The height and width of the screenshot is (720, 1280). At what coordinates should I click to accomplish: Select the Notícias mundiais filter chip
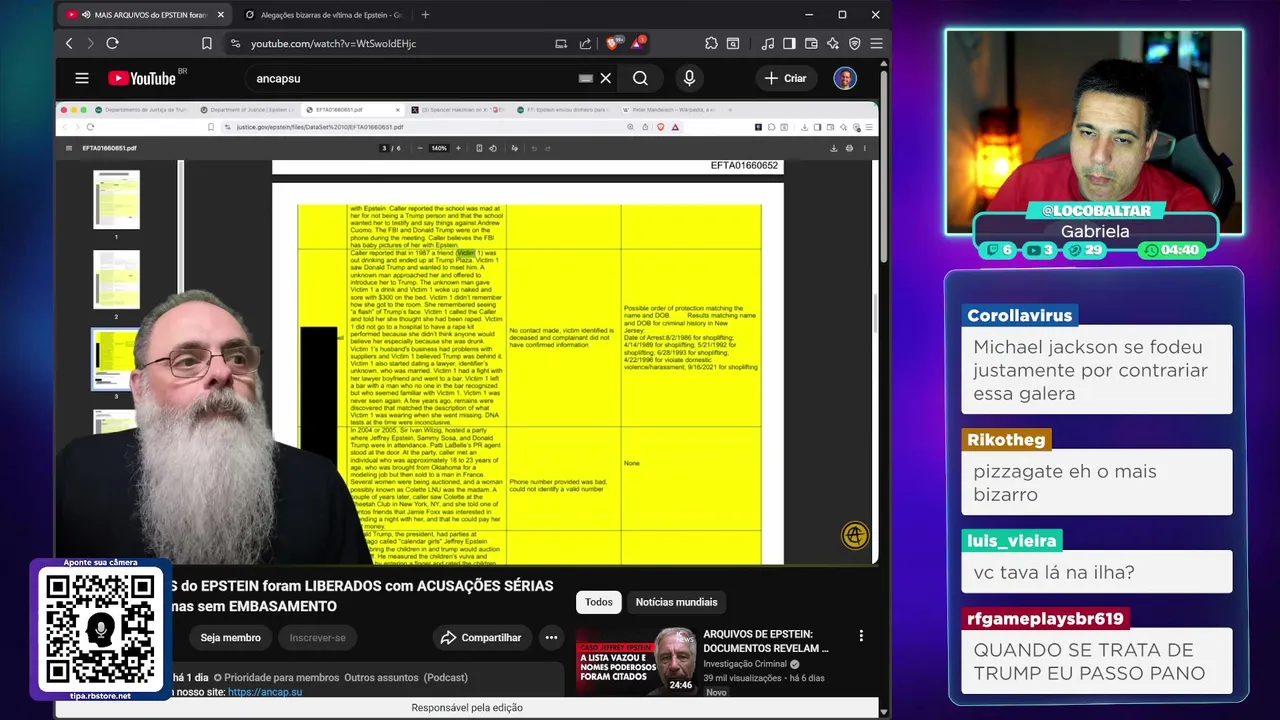pyautogui.click(x=677, y=602)
